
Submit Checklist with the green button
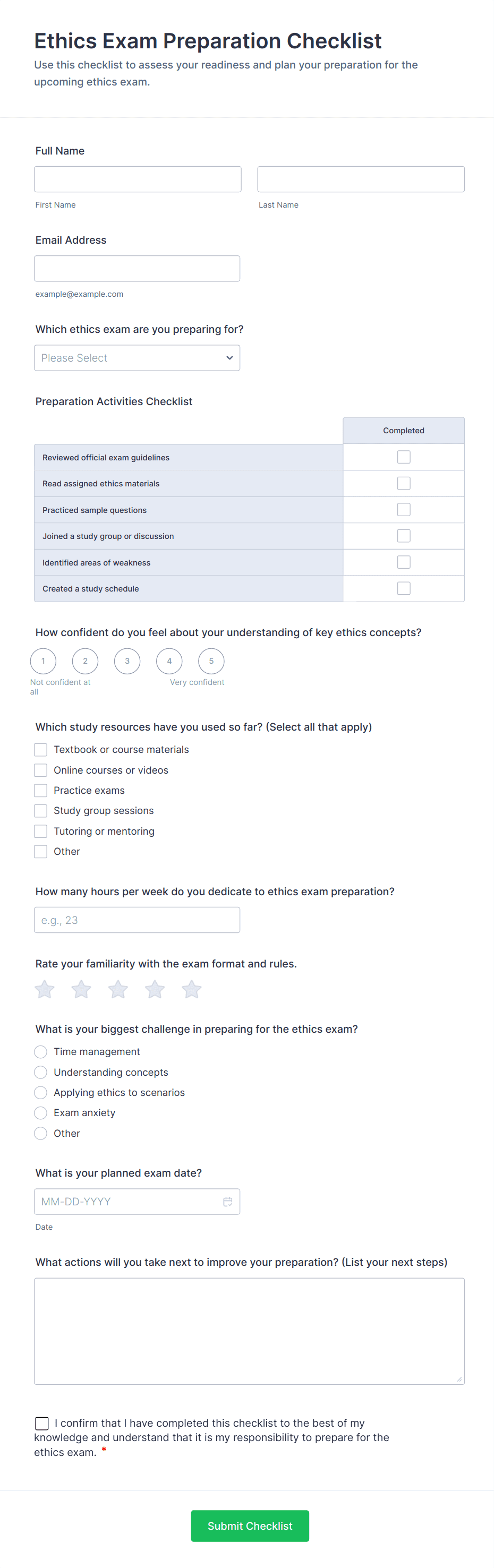[x=250, y=1526]
